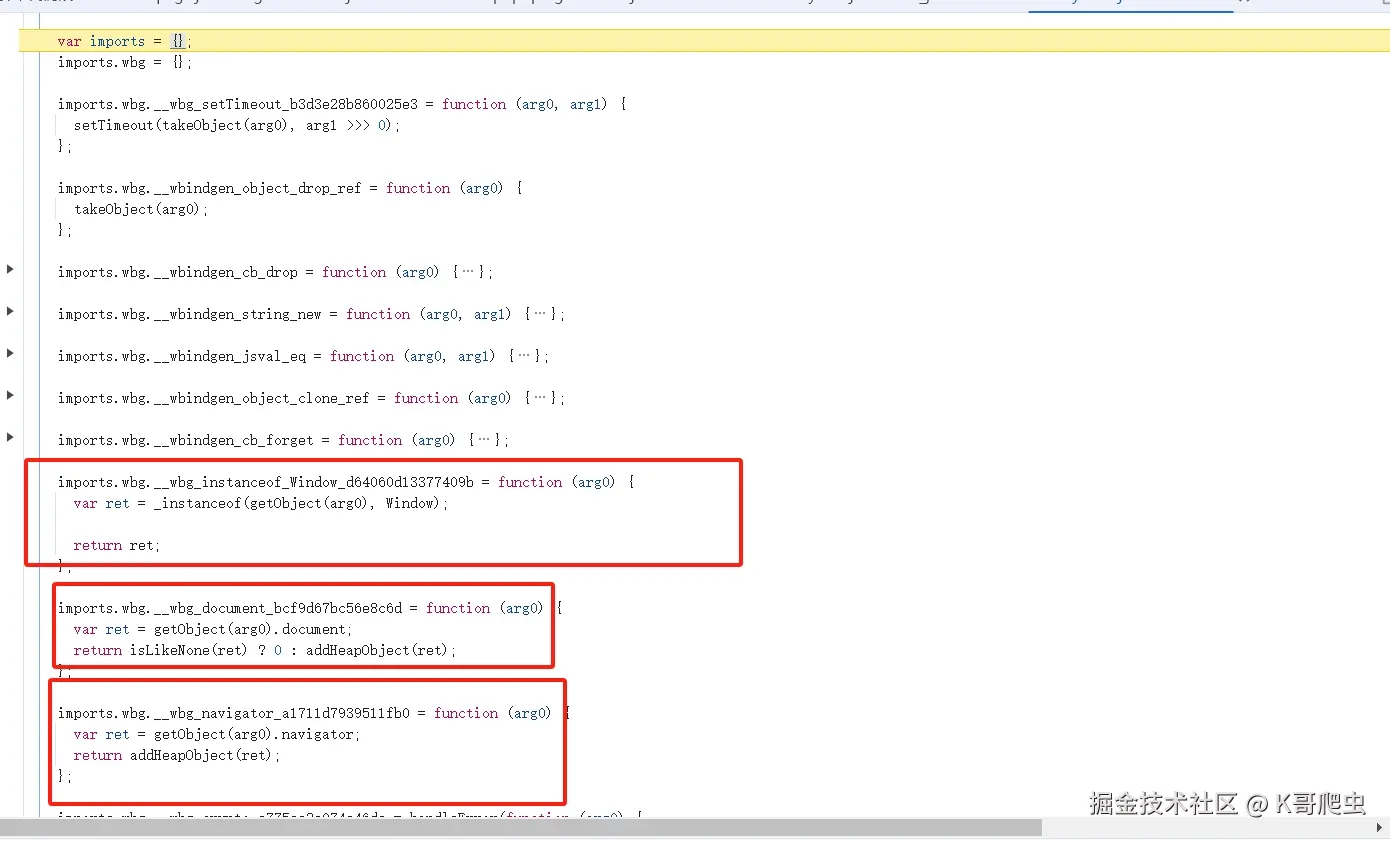This screenshot has width=1390, height=841.
Task: Click the 'return ret;' statement
Action: pos(117,545)
